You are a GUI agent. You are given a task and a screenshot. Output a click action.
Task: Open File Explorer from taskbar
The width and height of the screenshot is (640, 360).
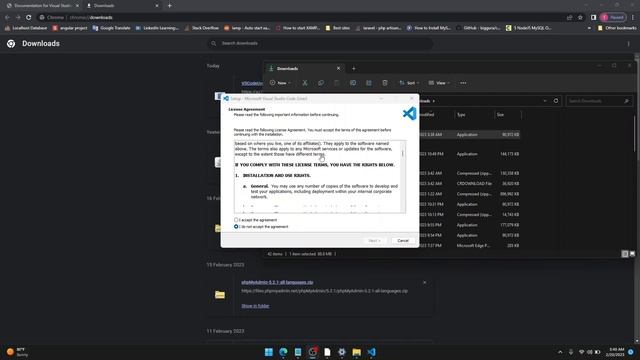click(356, 352)
